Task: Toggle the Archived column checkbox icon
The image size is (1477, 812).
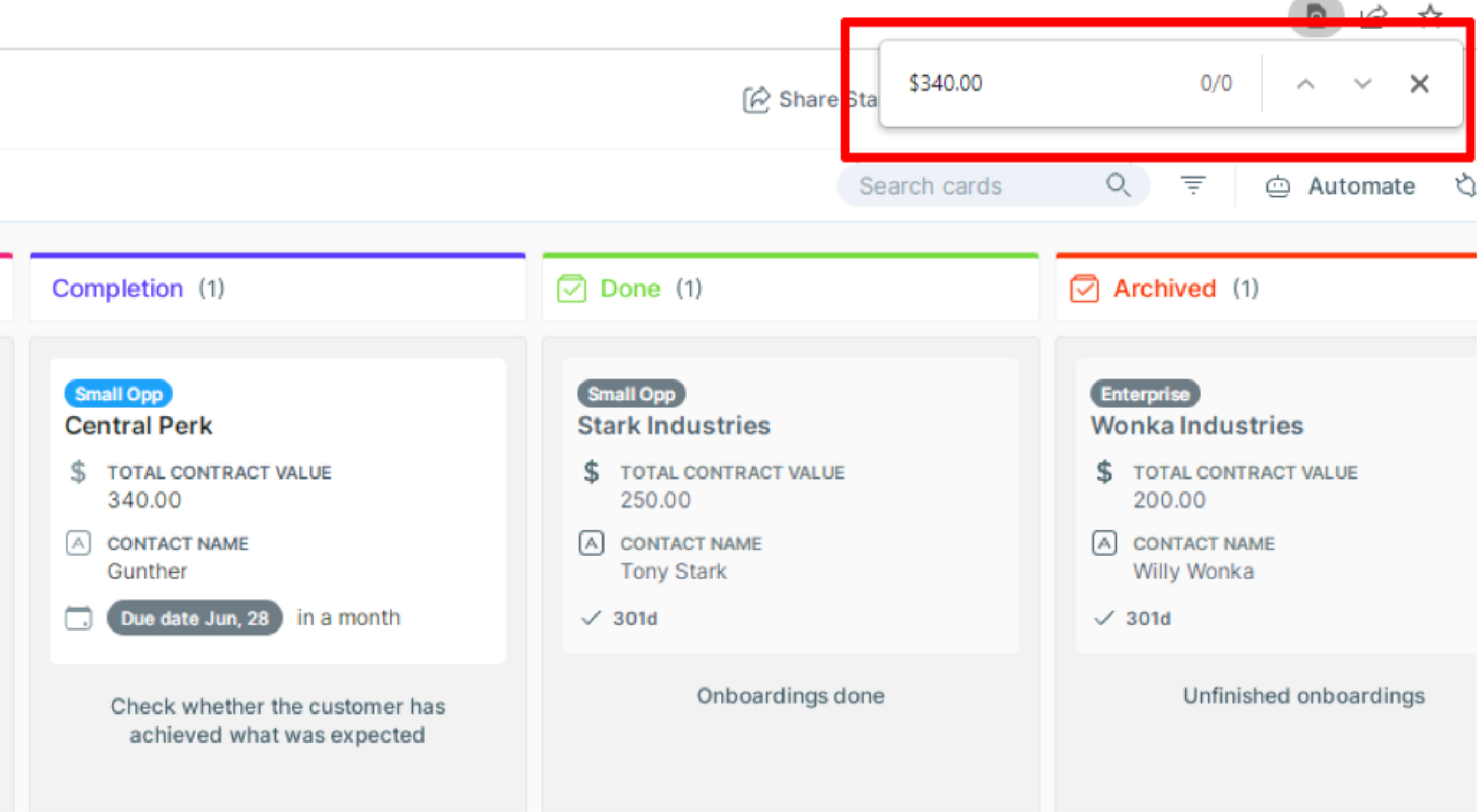Action: coord(1084,289)
